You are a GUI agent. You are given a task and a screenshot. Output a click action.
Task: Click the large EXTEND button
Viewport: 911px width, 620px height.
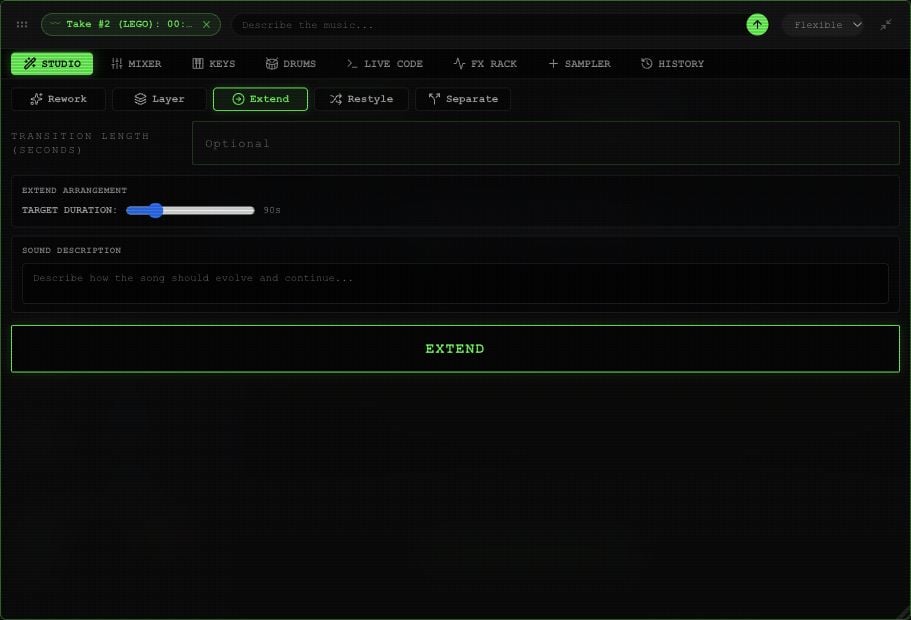pyautogui.click(x=455, y=349)
